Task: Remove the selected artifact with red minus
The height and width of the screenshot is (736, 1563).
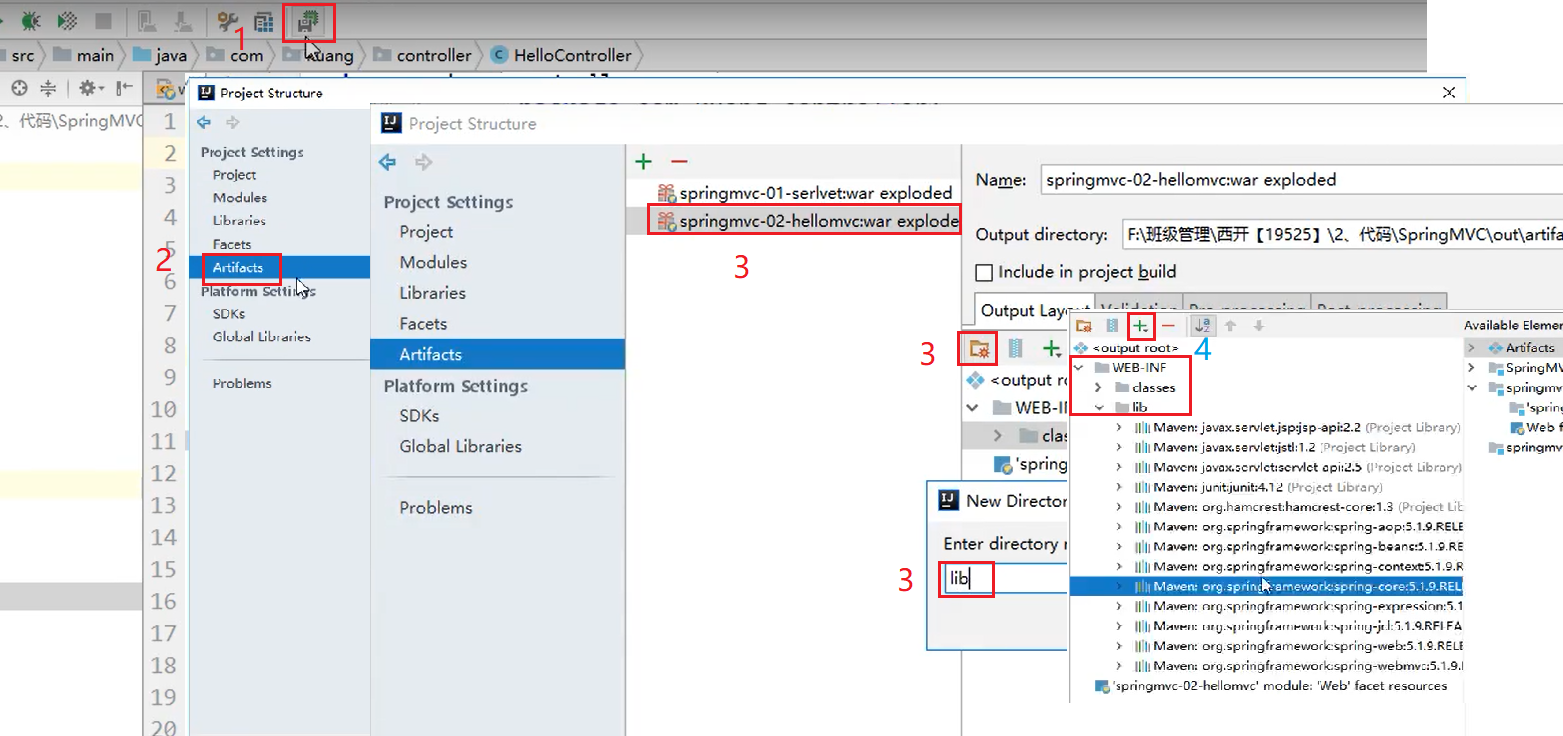Action: point(679,161)
